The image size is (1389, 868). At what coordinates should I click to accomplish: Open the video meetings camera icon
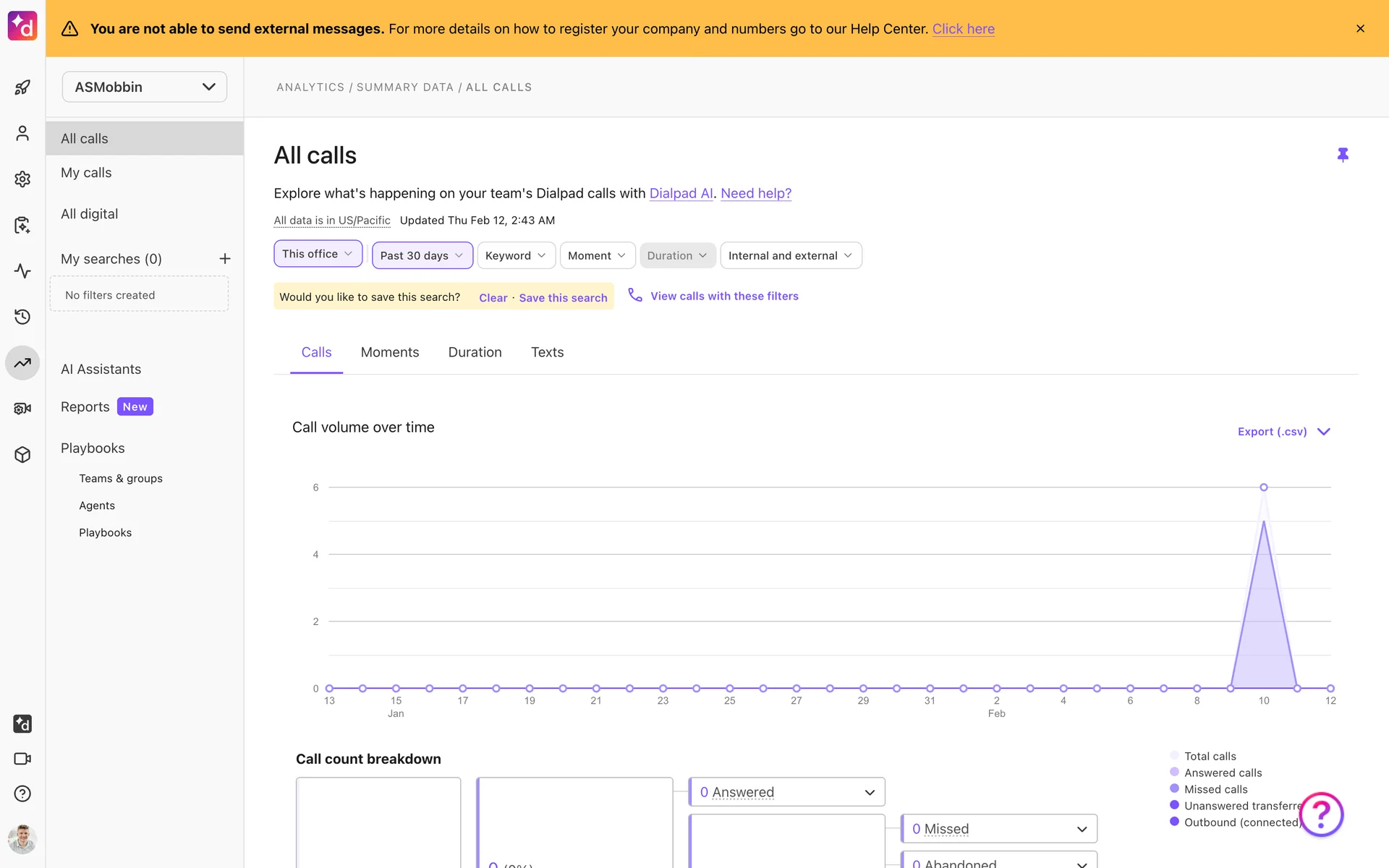pyautogui.click(x=22, y=759)
